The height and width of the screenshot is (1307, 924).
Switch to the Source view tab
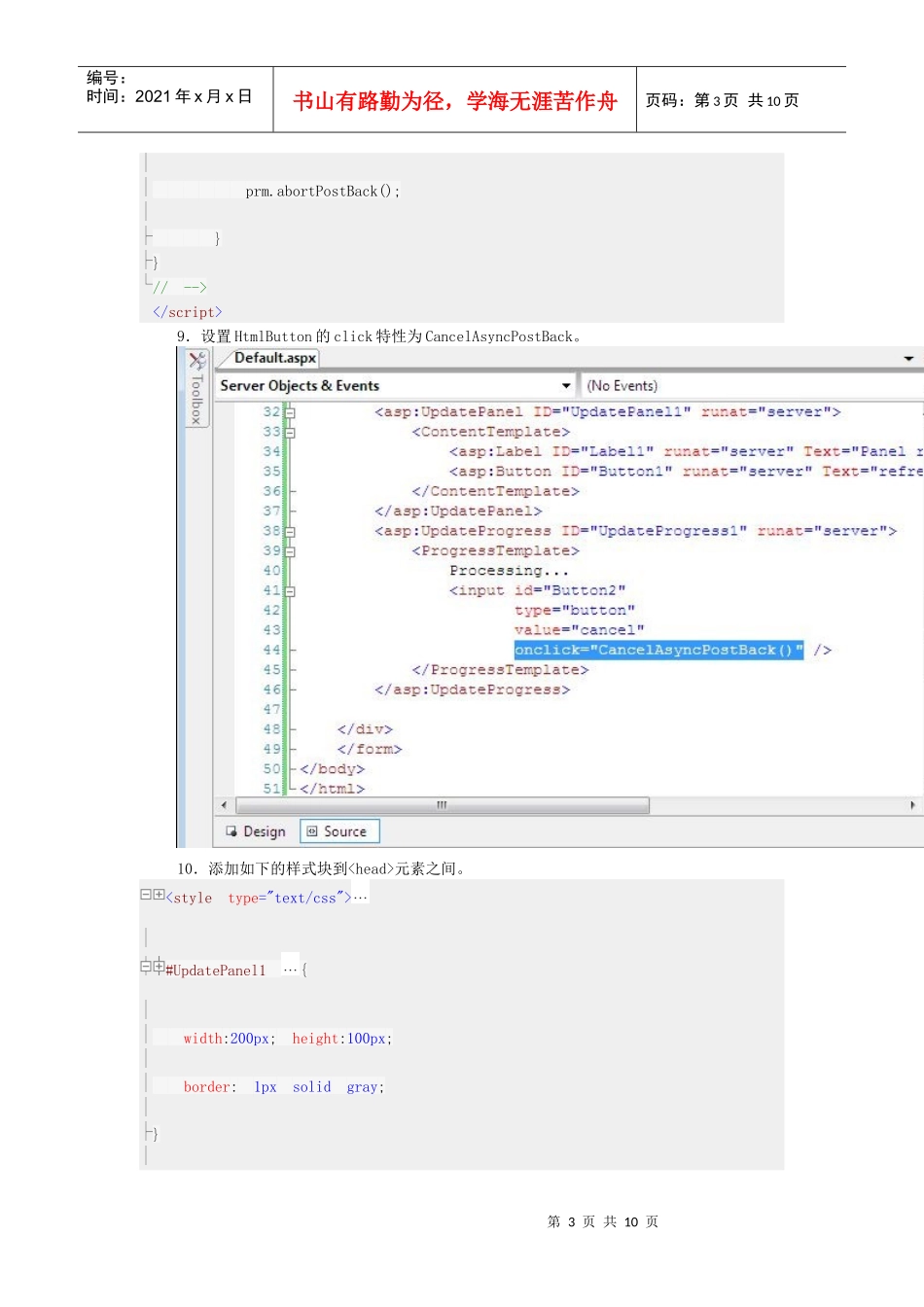pos(339,831)
